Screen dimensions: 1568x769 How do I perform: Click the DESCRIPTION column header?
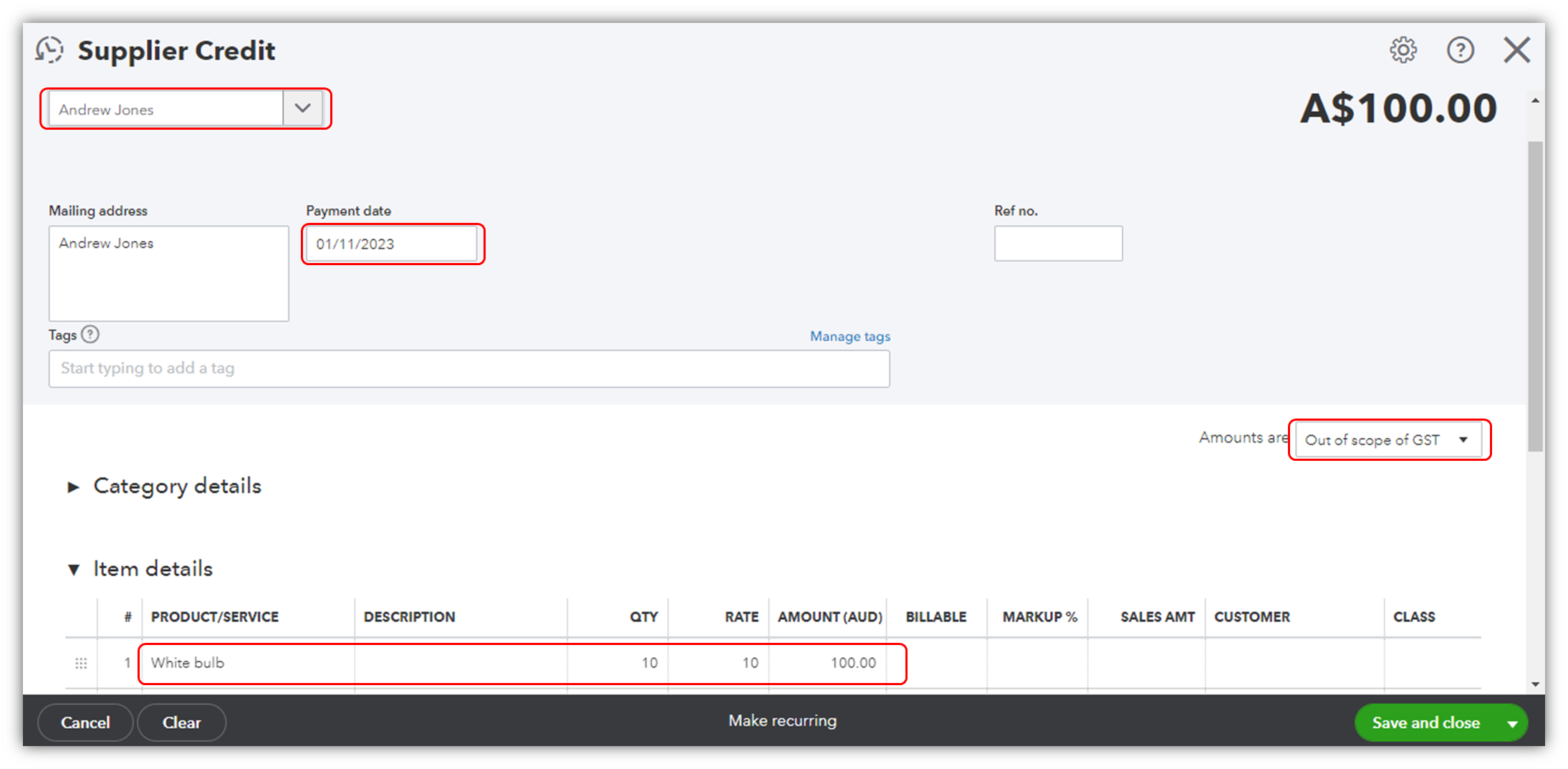[409, 617]
